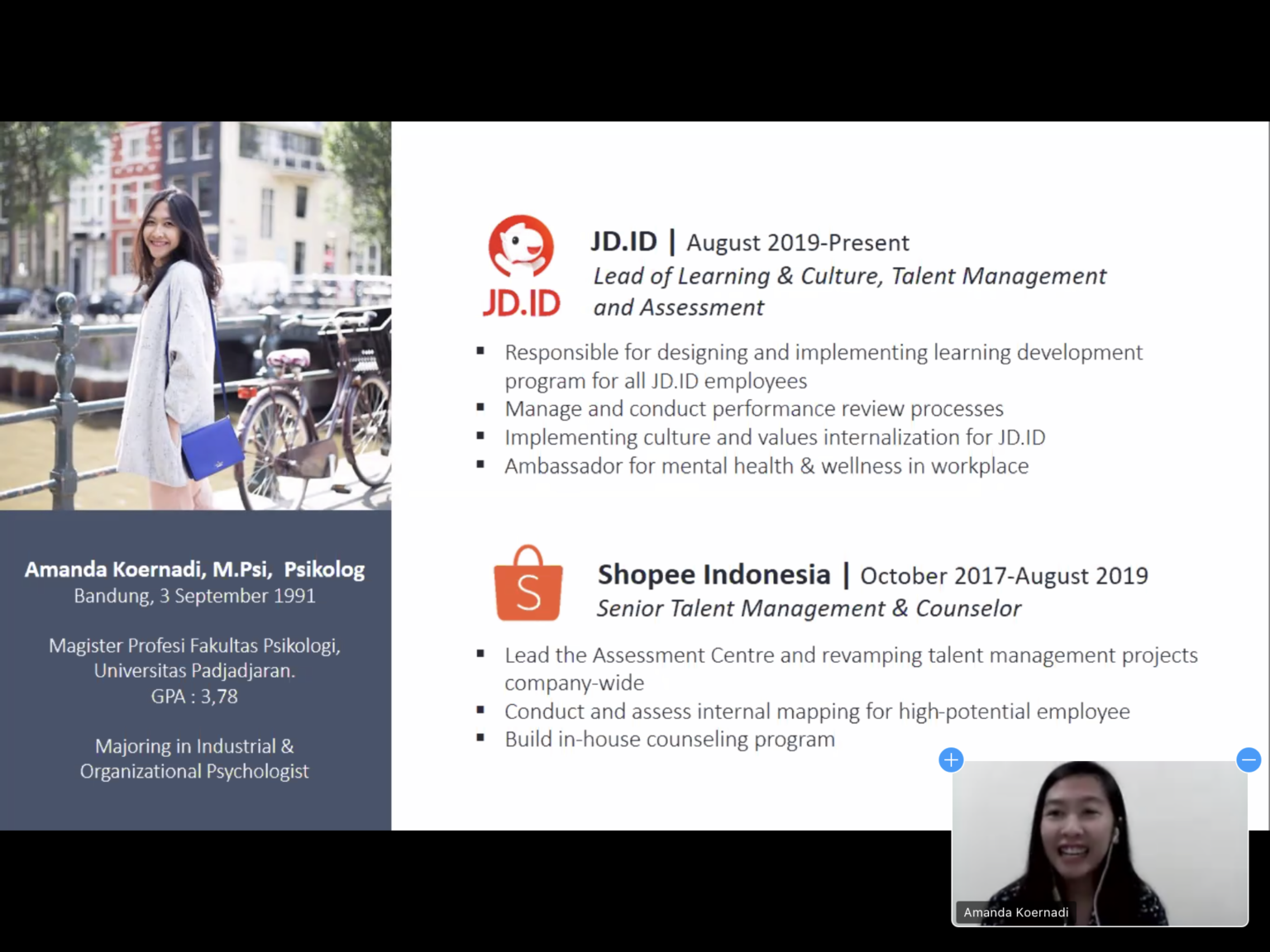
Task: Click 'Conduct and assess internal mapping' bullet
Action: (816, 712)
